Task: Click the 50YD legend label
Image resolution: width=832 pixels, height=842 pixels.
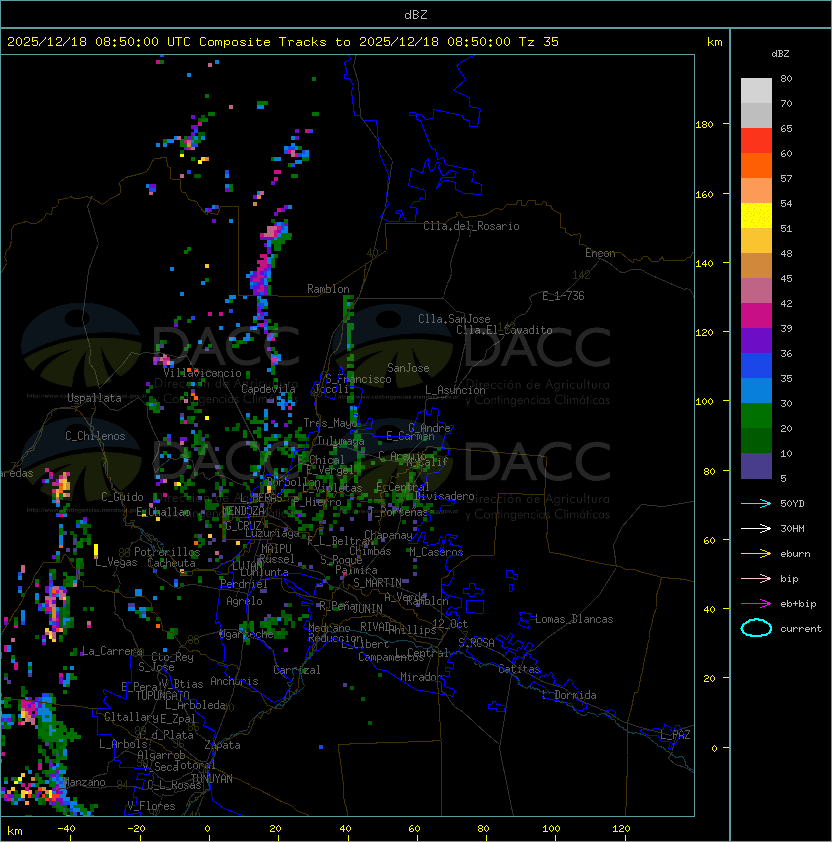Action: [x=792, y=503]
